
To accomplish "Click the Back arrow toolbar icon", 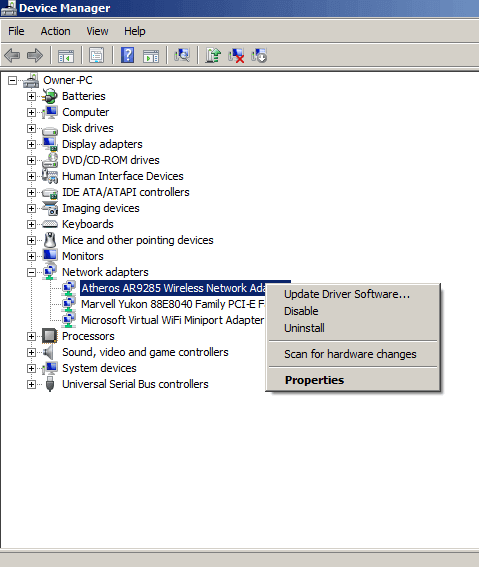I will click(x=12, y=56).
